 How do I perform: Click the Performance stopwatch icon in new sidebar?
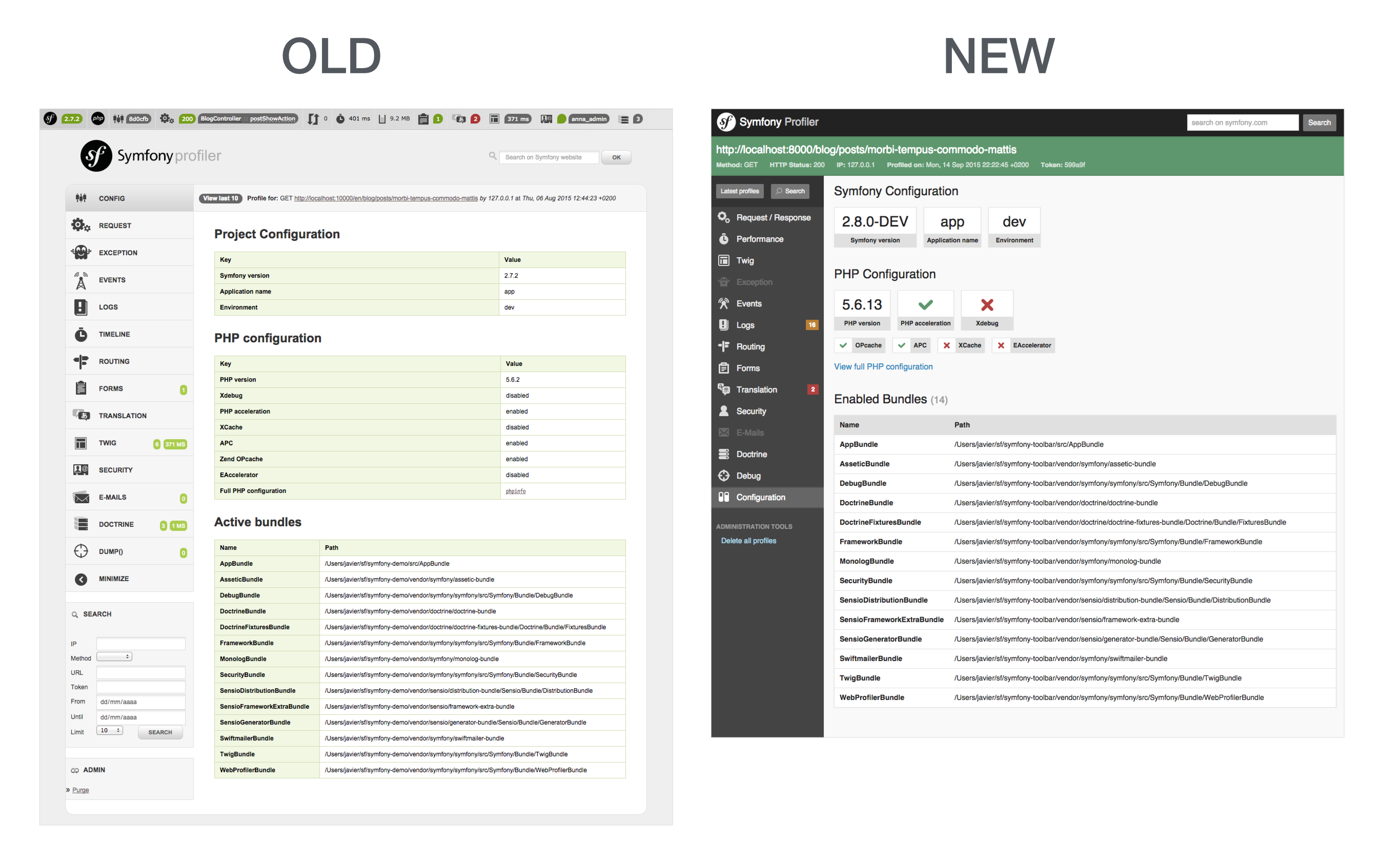pos(724,239)
